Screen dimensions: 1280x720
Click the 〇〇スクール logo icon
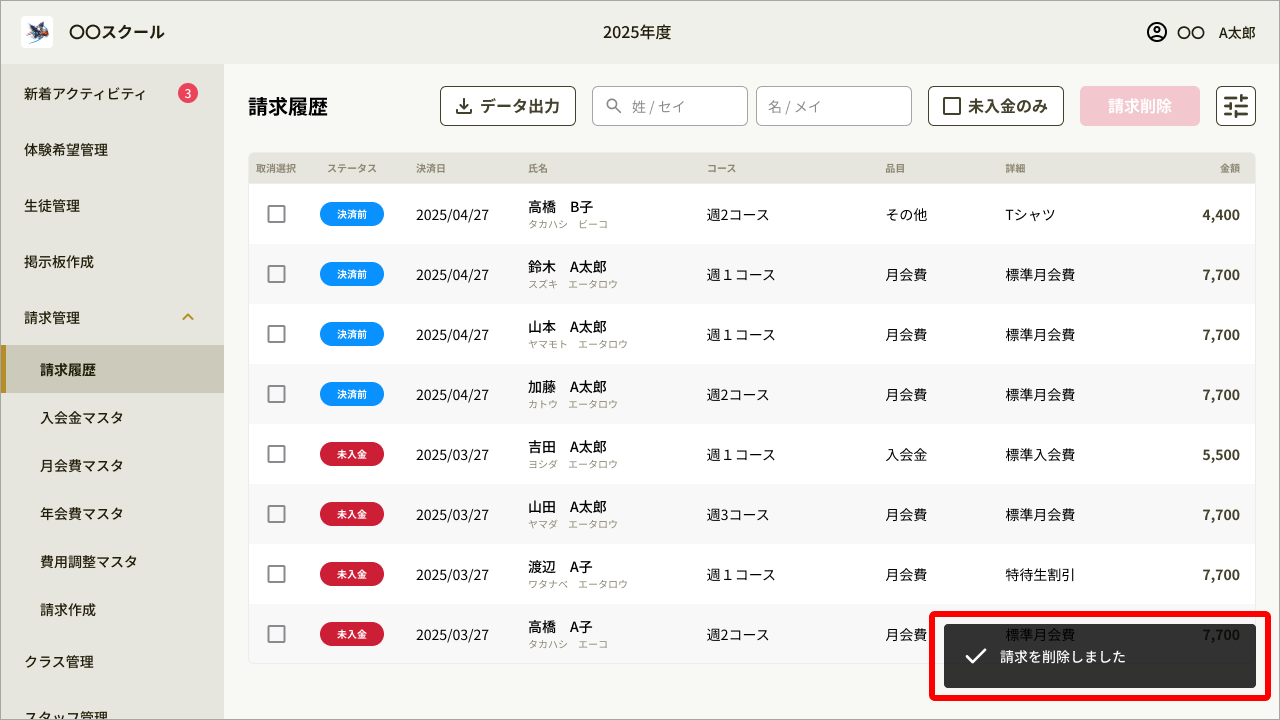36,31
